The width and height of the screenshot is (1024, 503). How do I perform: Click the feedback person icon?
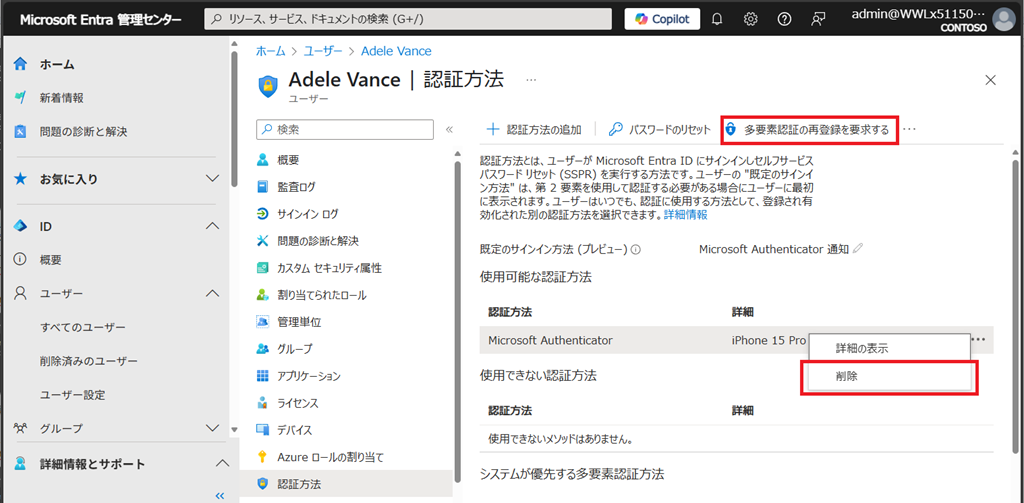818,19
